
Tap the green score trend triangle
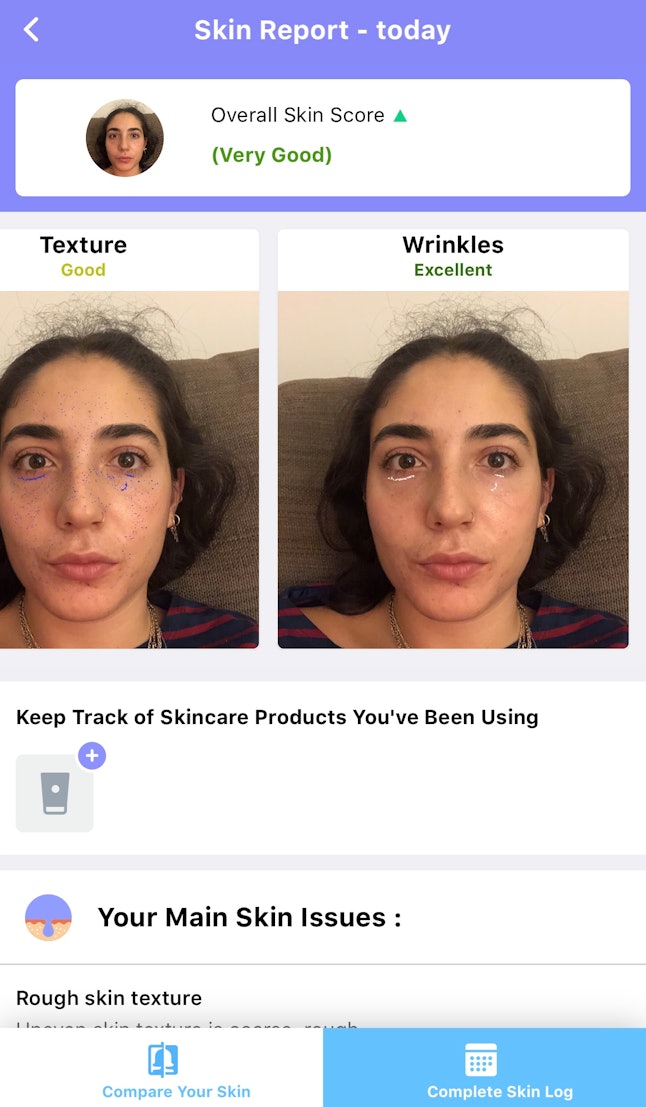coord(400,115)
